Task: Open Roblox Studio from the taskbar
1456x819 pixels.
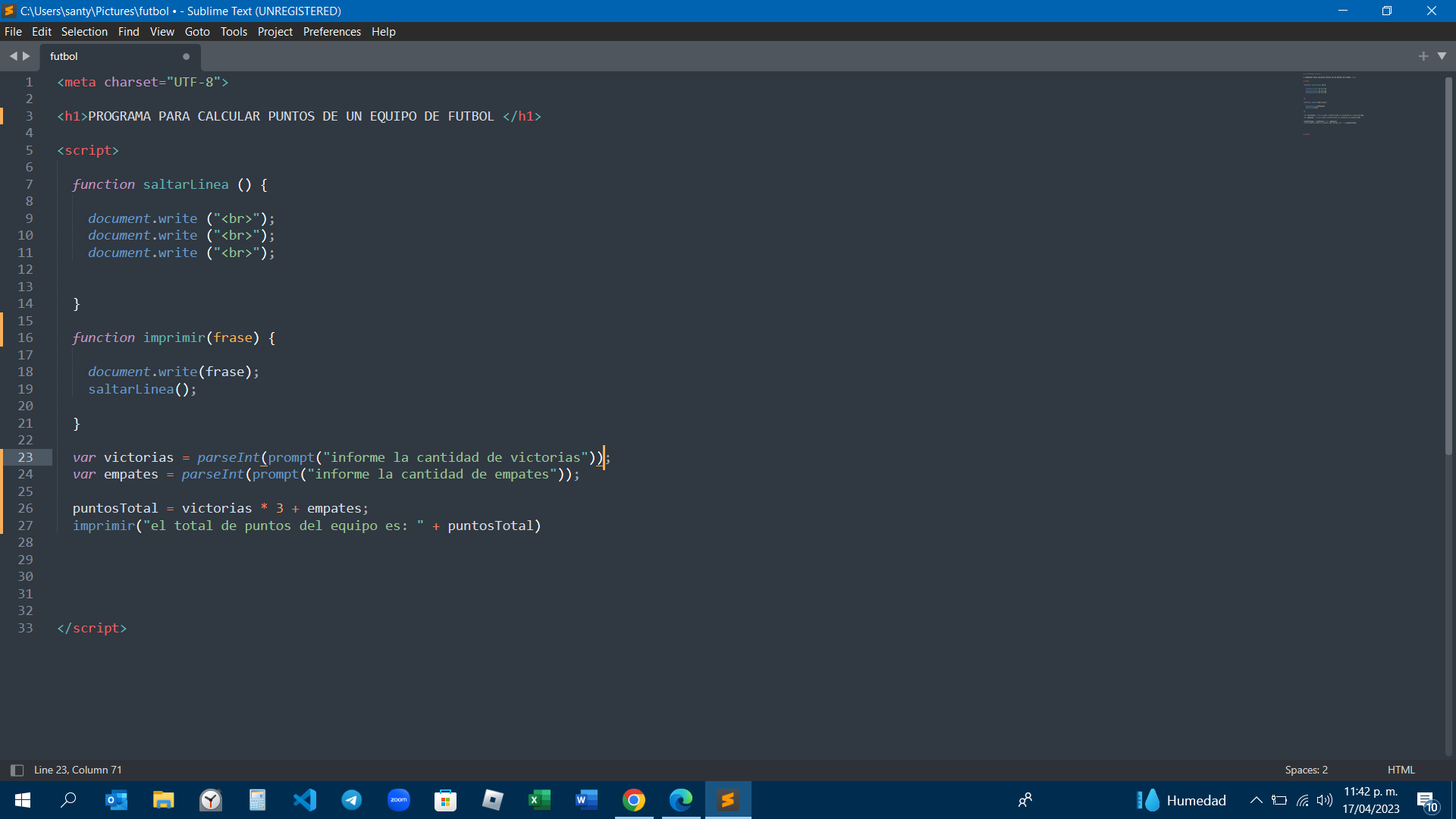Action: (492, 800)
